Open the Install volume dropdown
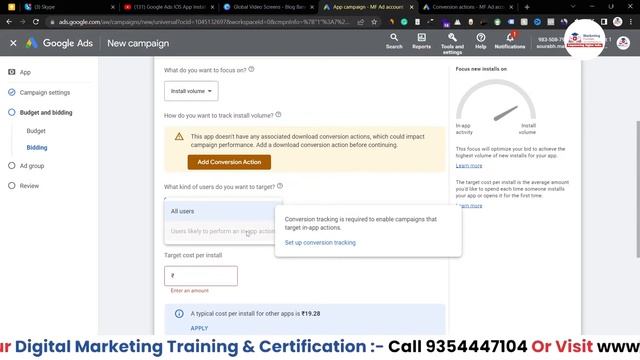Viewport: 640px width, 360px height. (191, 91)
